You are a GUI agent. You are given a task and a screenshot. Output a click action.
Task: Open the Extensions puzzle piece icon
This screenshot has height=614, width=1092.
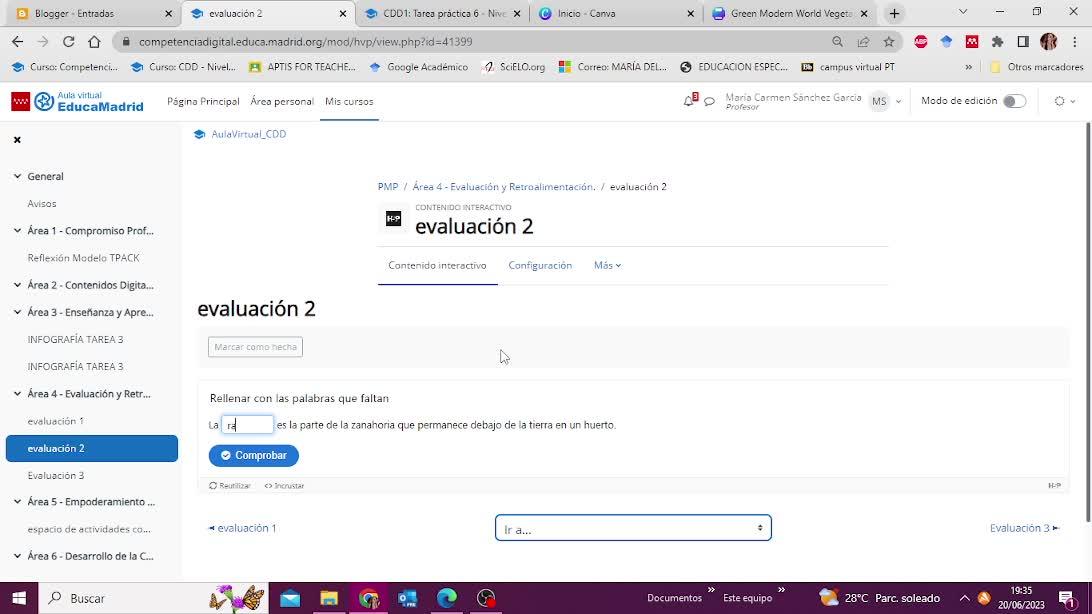[997, 42]
